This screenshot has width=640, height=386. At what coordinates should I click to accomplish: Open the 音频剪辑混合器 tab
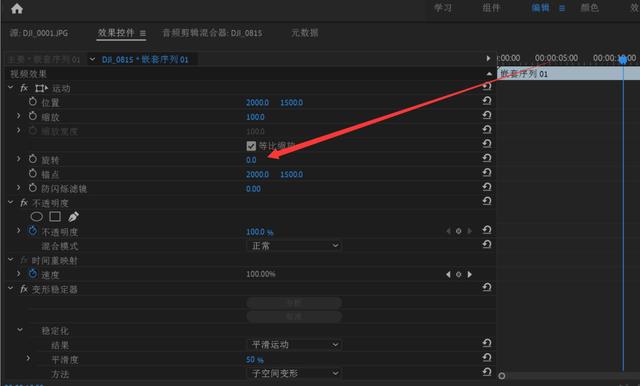click(212, 33)
